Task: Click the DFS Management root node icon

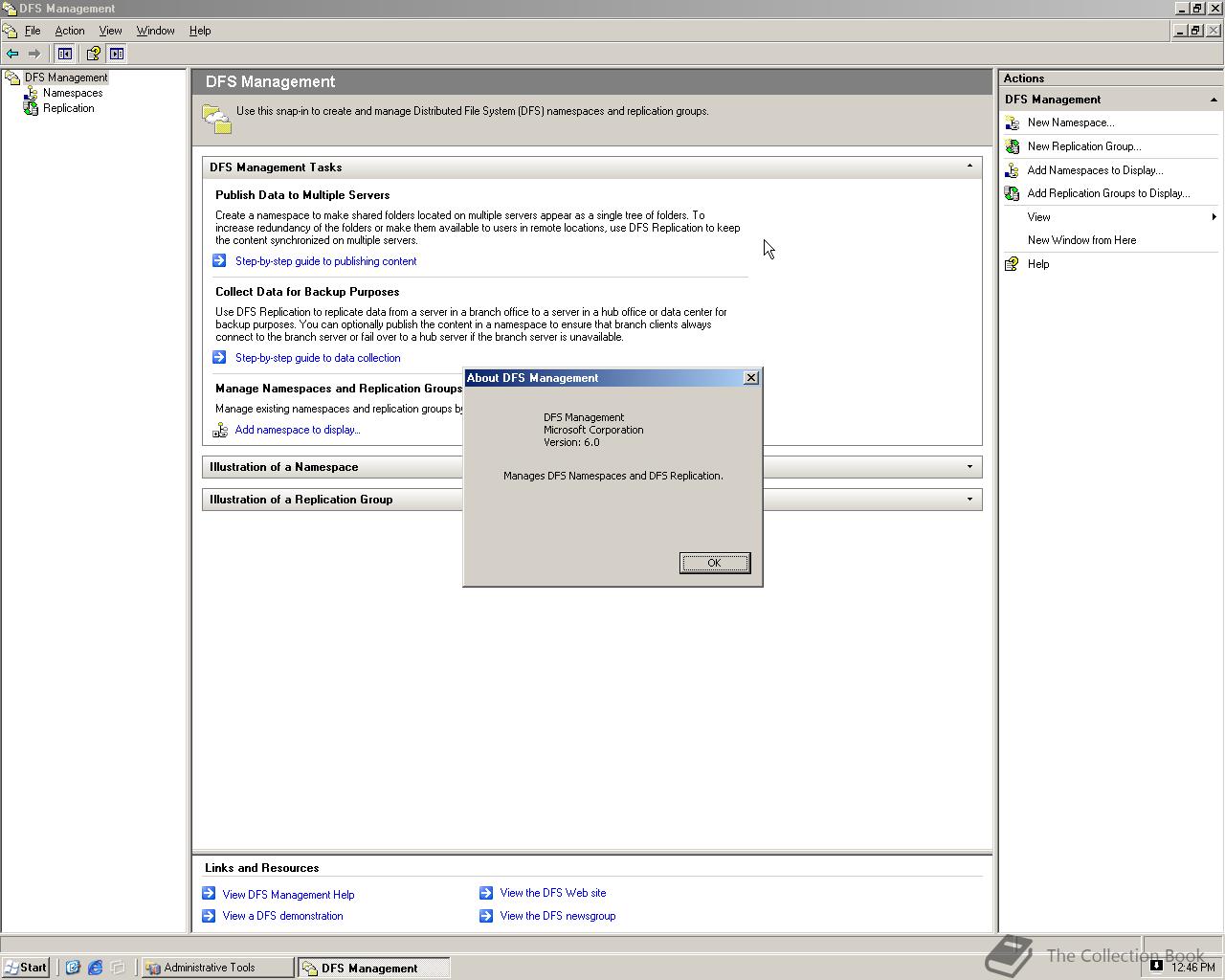Action: coord(12,78)
